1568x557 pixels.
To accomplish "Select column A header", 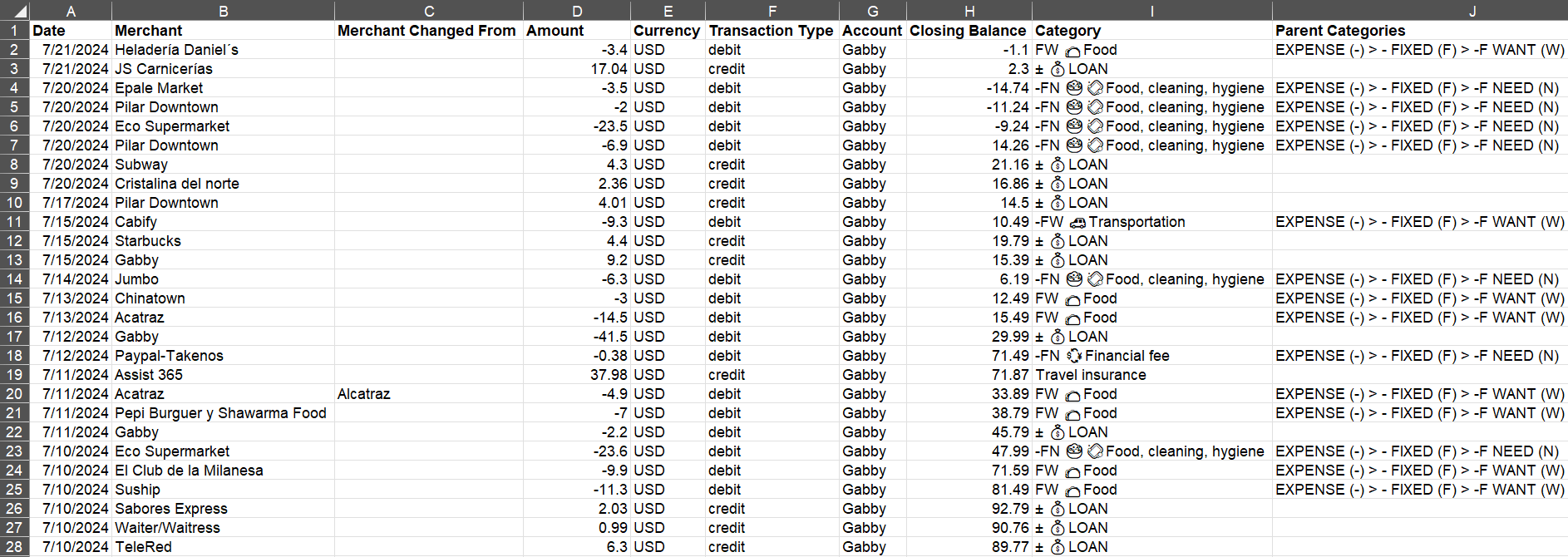I will coord(71,11).
